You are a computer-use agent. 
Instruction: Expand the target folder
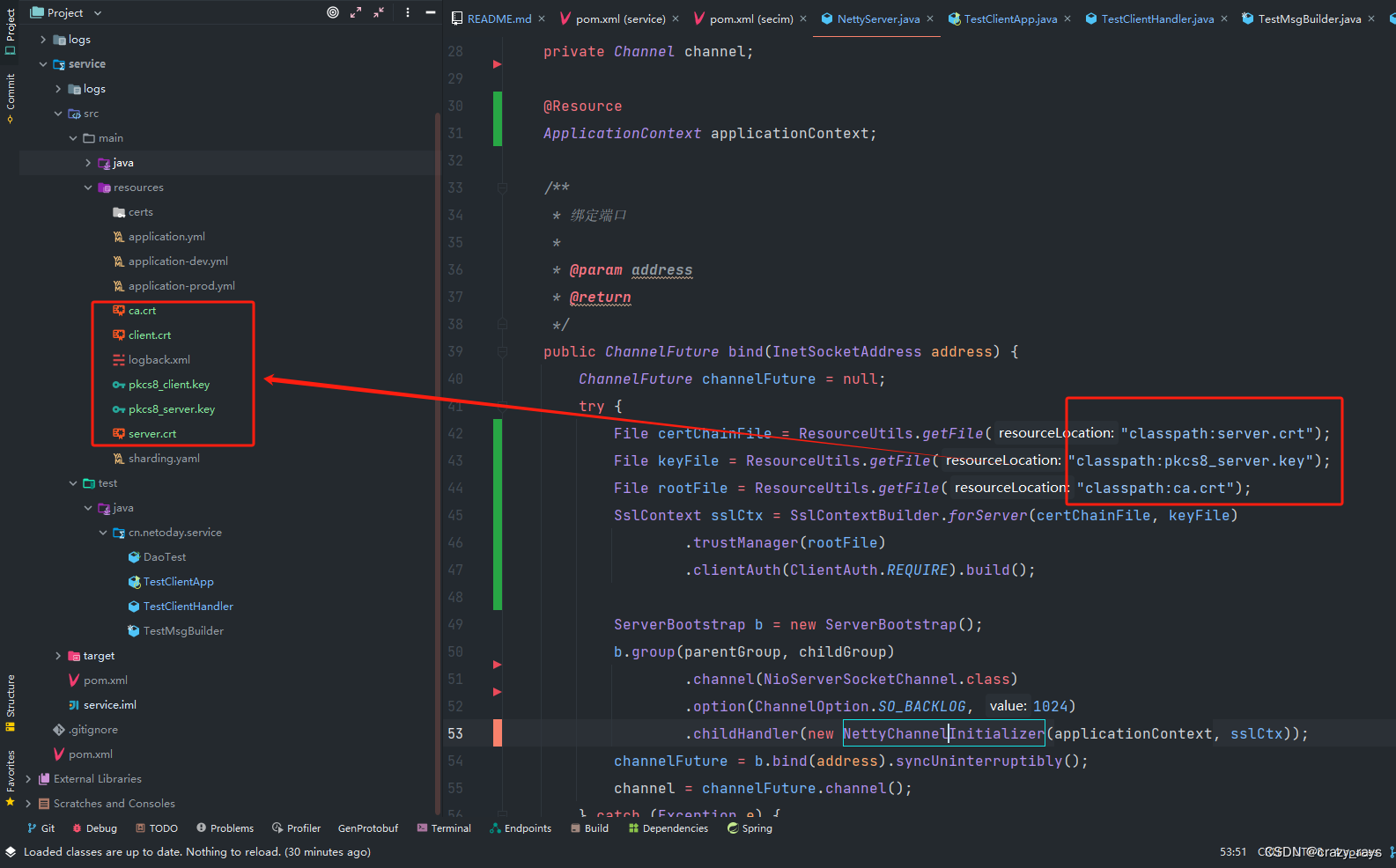58,656
